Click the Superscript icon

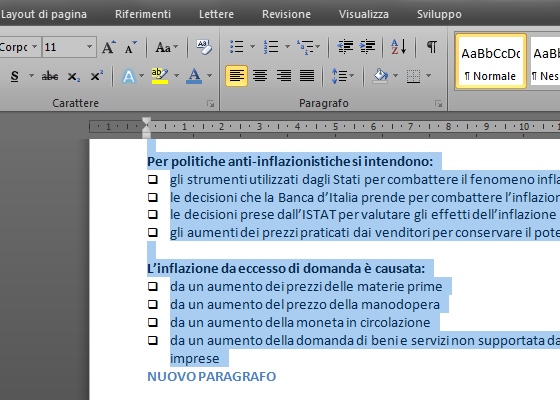click(96, 76)
